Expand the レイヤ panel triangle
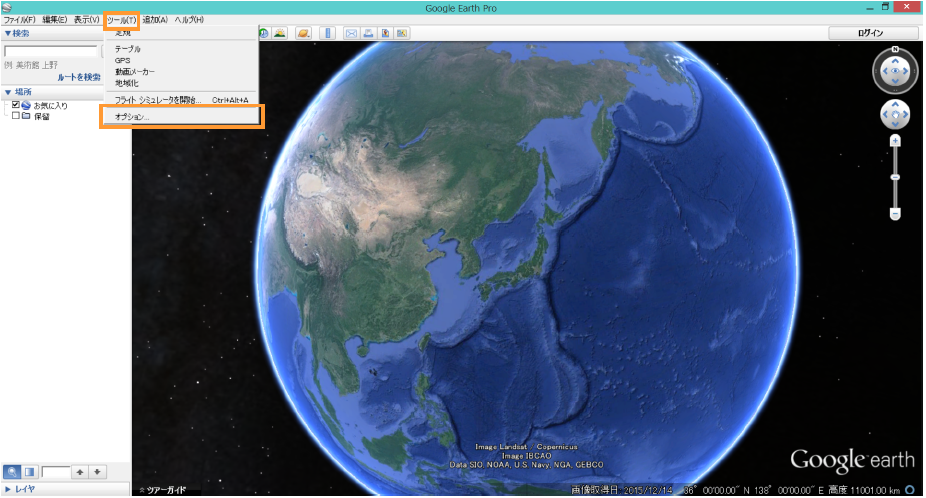Screen dimensions: 926x498 tap(8, 489)
